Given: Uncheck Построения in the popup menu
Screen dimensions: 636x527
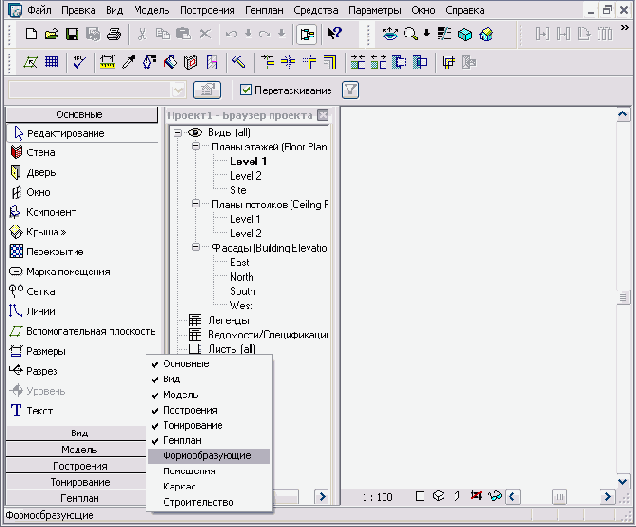Looking at the screenshot, I should point(209,410).
